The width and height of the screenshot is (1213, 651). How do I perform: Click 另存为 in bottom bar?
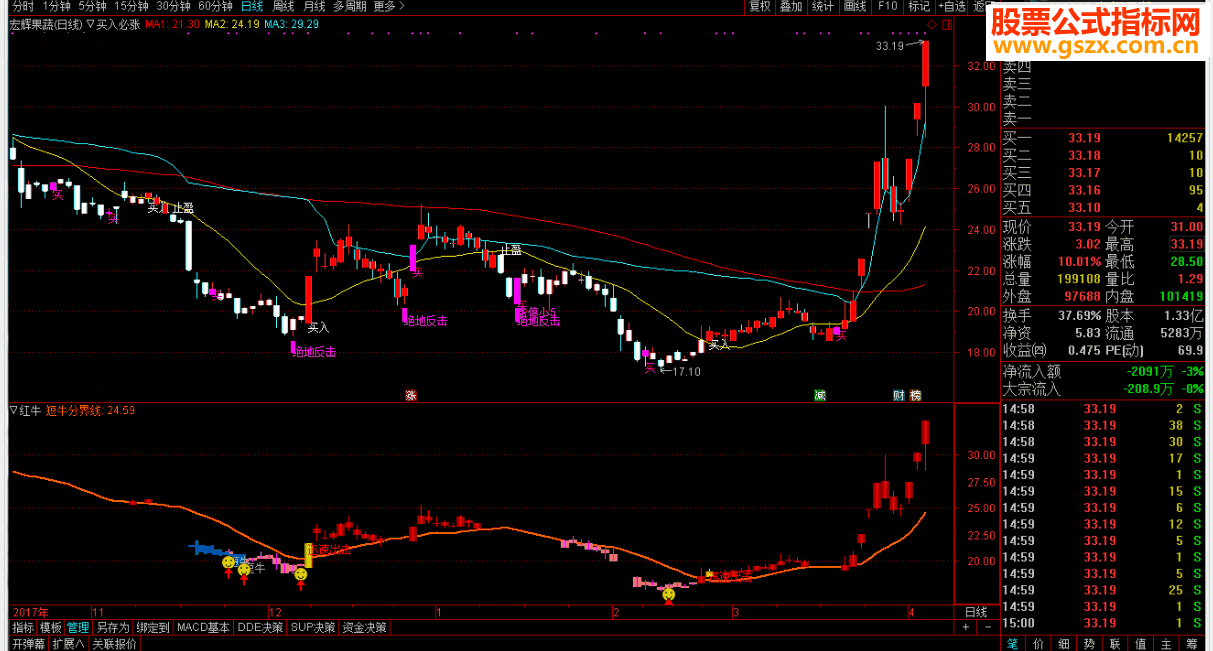(x=112, y=628)
